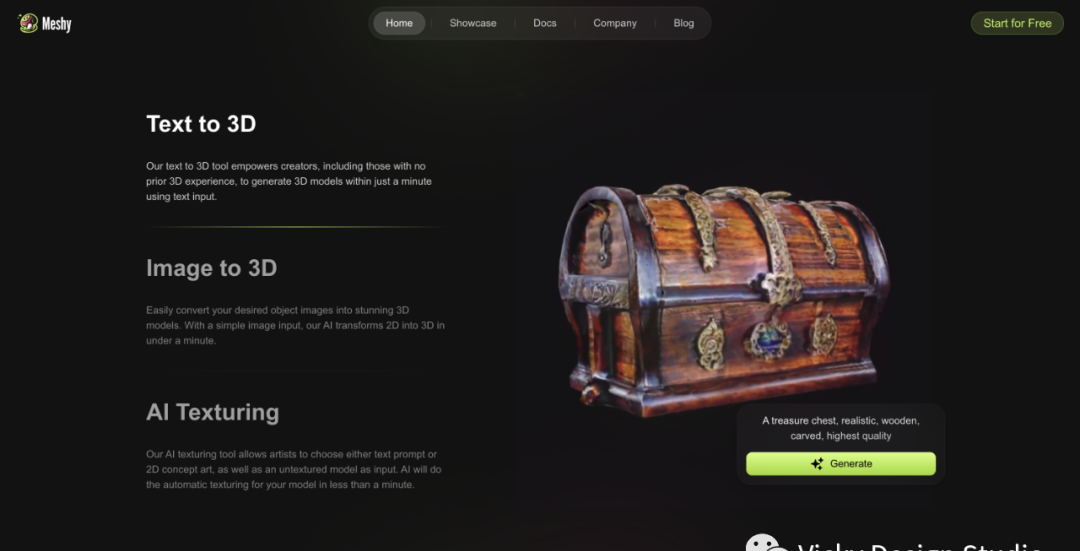Click the Image to 3D description text
The width and height of the screenshot is (1080, 551).
[x=295, y=325]
